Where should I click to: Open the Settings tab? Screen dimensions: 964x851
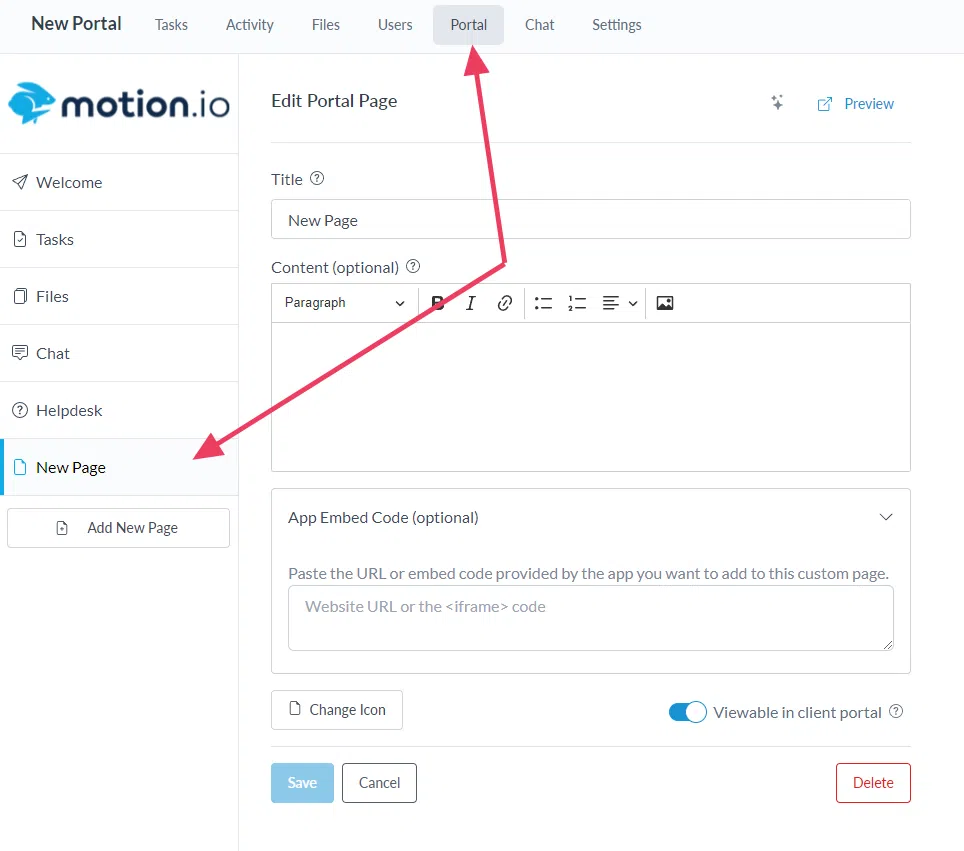[x=616, y=25]
